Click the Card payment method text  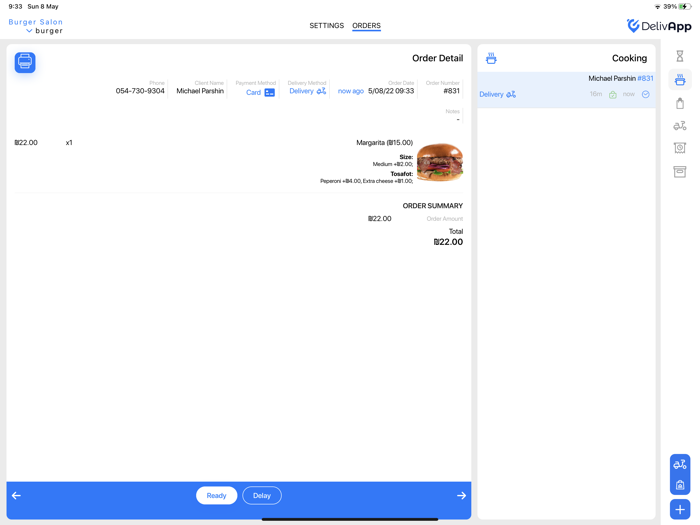[253, 92]
